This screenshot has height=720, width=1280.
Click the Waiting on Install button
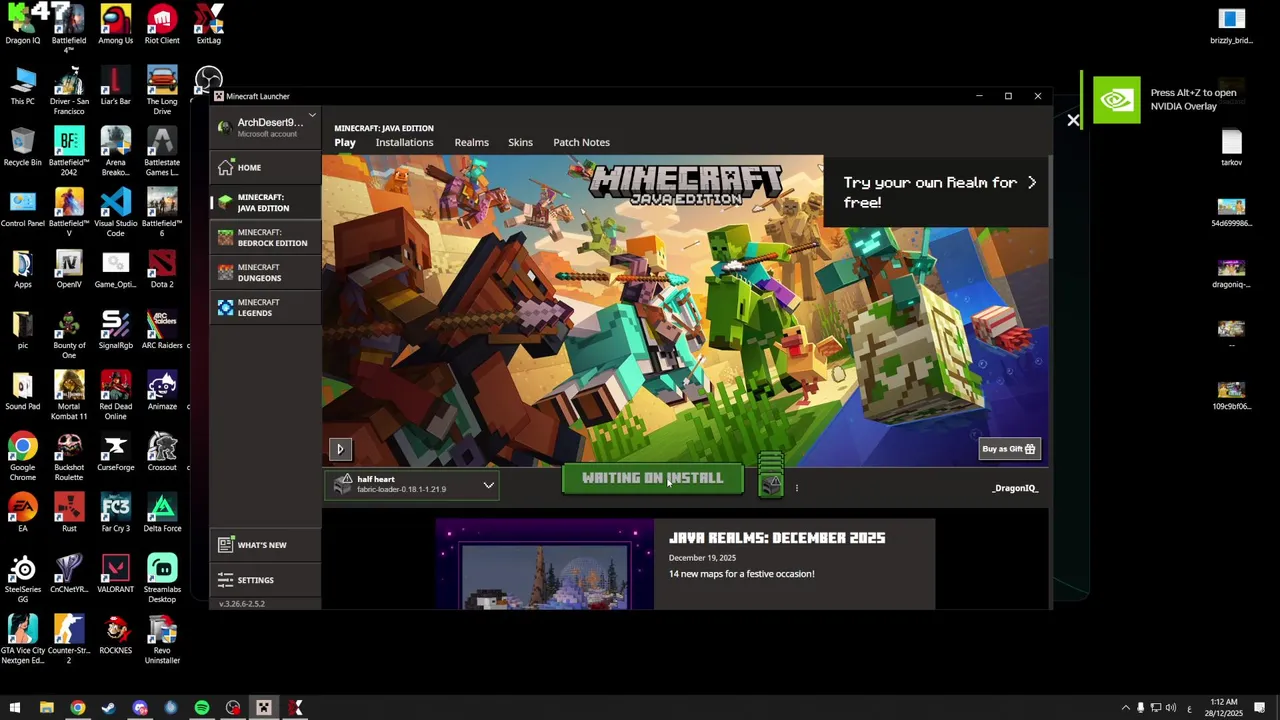[652, 479]
